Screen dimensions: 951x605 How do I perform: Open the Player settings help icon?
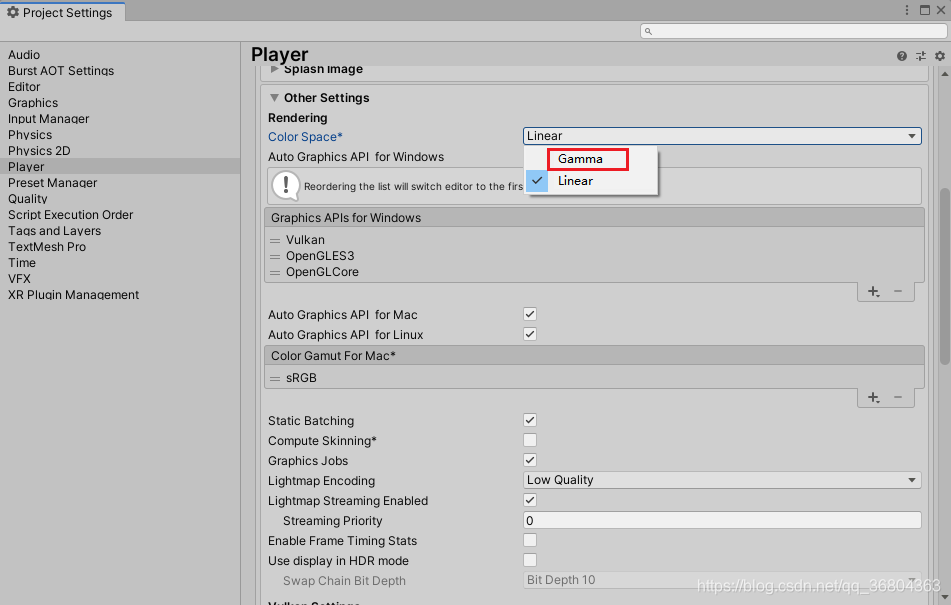tap(901, 56)
